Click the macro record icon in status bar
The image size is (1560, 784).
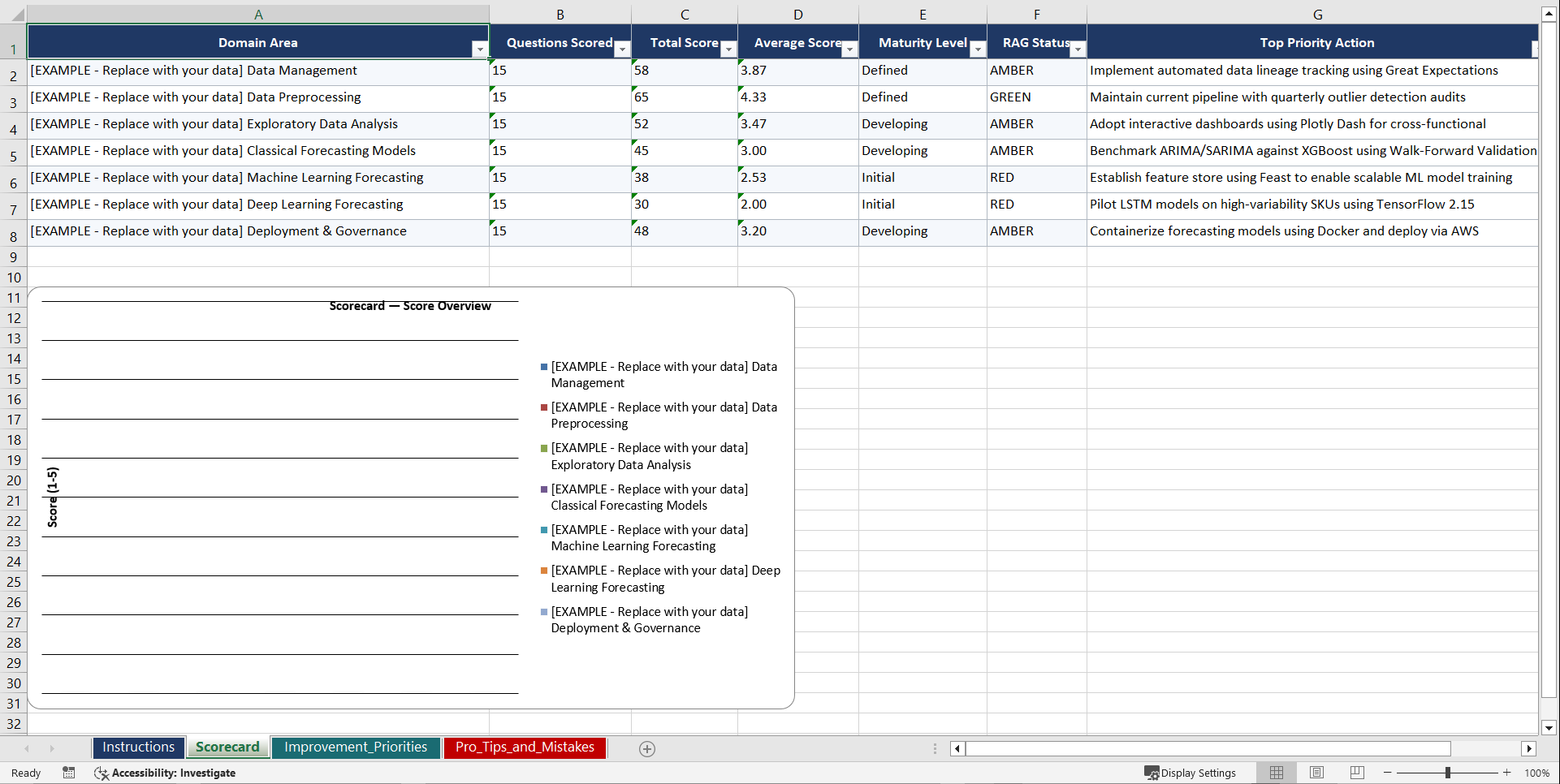69,773
